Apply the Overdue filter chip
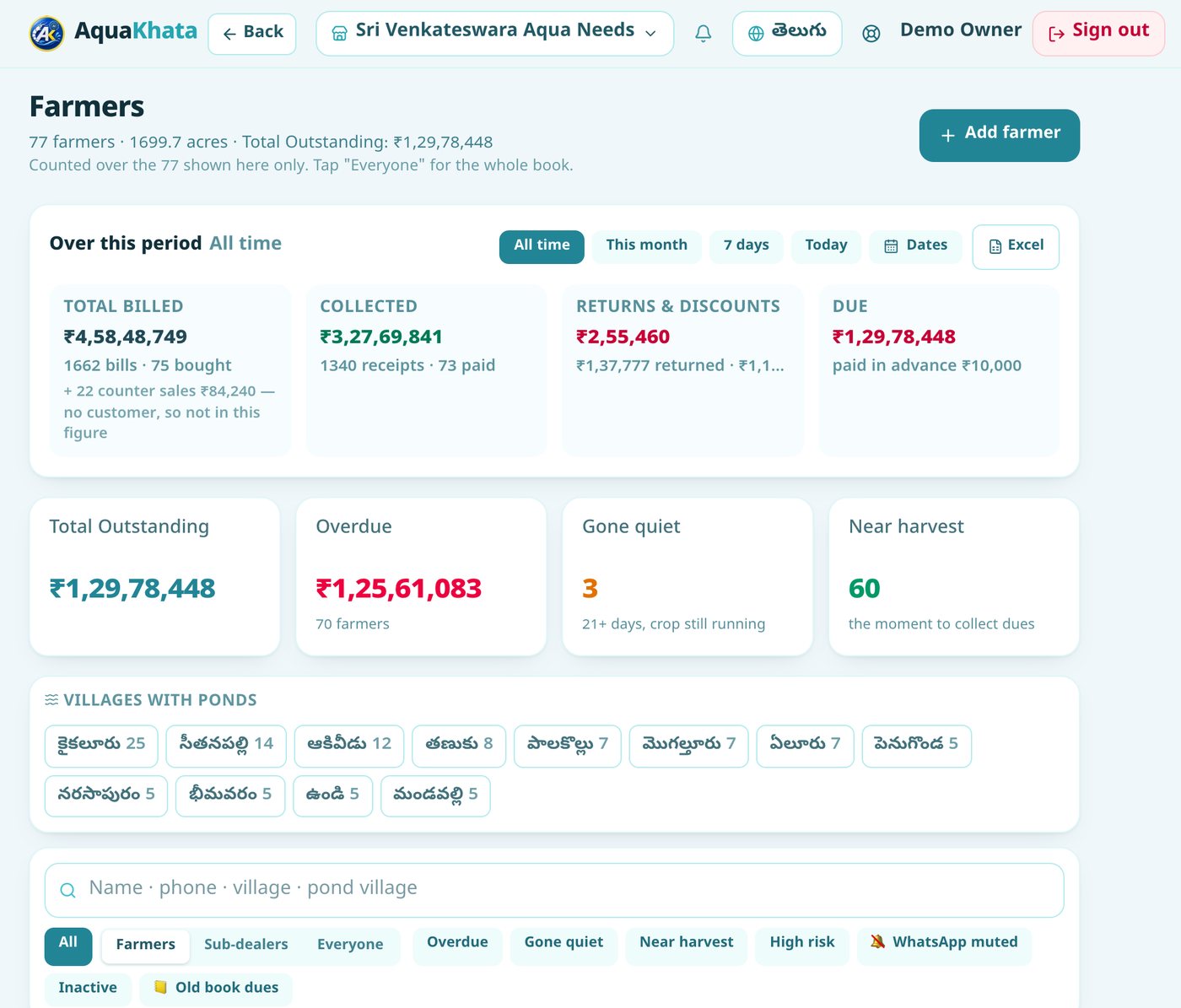Screen dimensions: 1181x1008 click(457, 945)
